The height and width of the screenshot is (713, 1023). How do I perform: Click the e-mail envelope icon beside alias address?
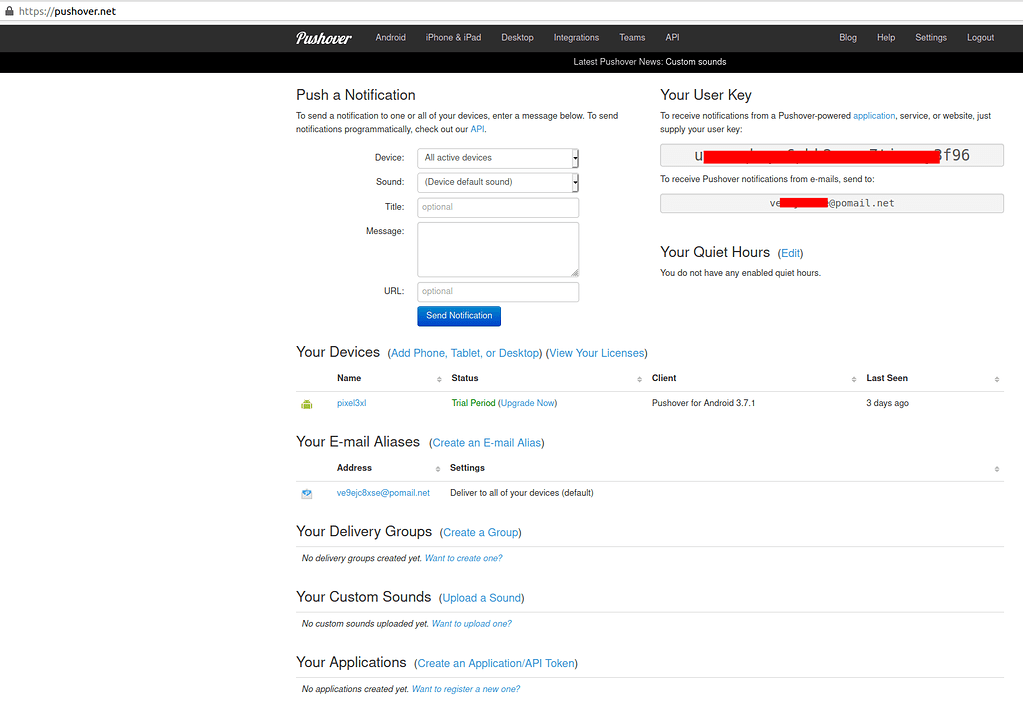coord(307,494)
